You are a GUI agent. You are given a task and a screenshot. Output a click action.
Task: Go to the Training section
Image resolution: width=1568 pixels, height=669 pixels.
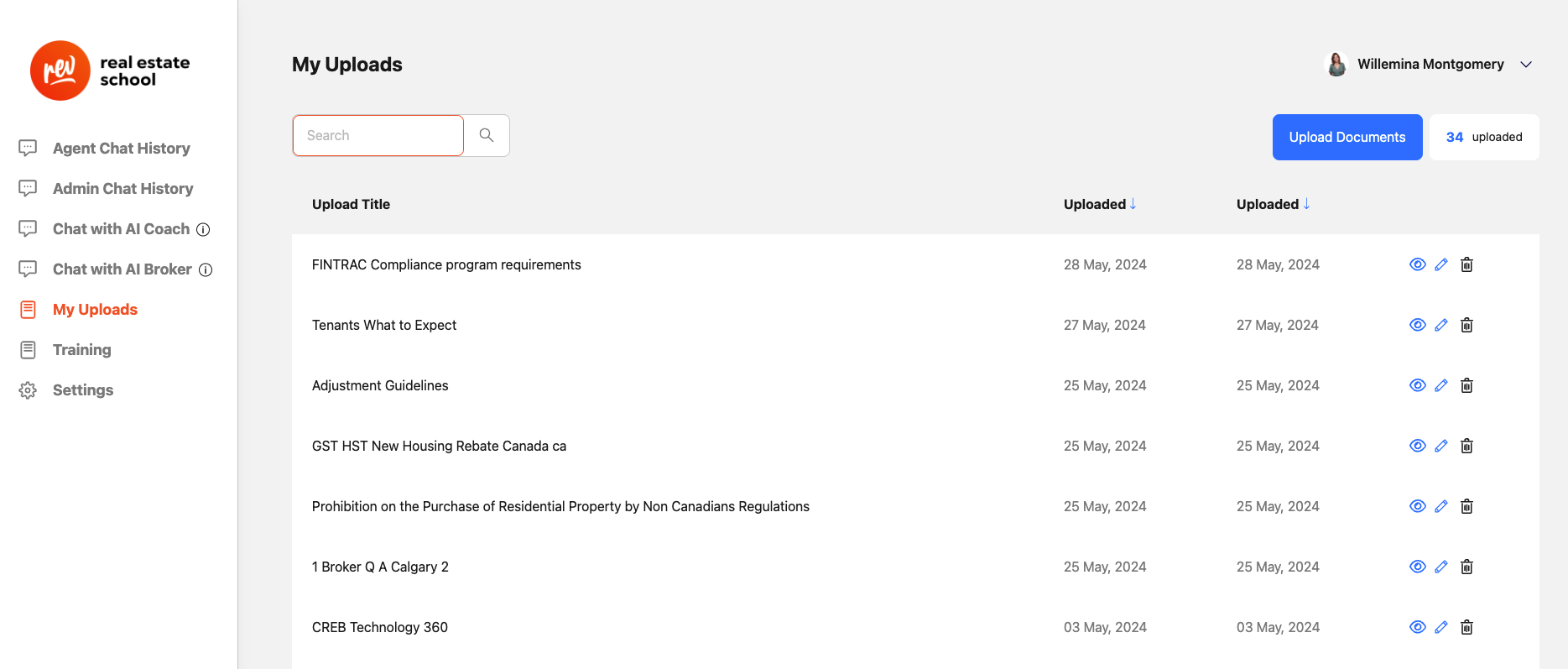tap(81, 350)
